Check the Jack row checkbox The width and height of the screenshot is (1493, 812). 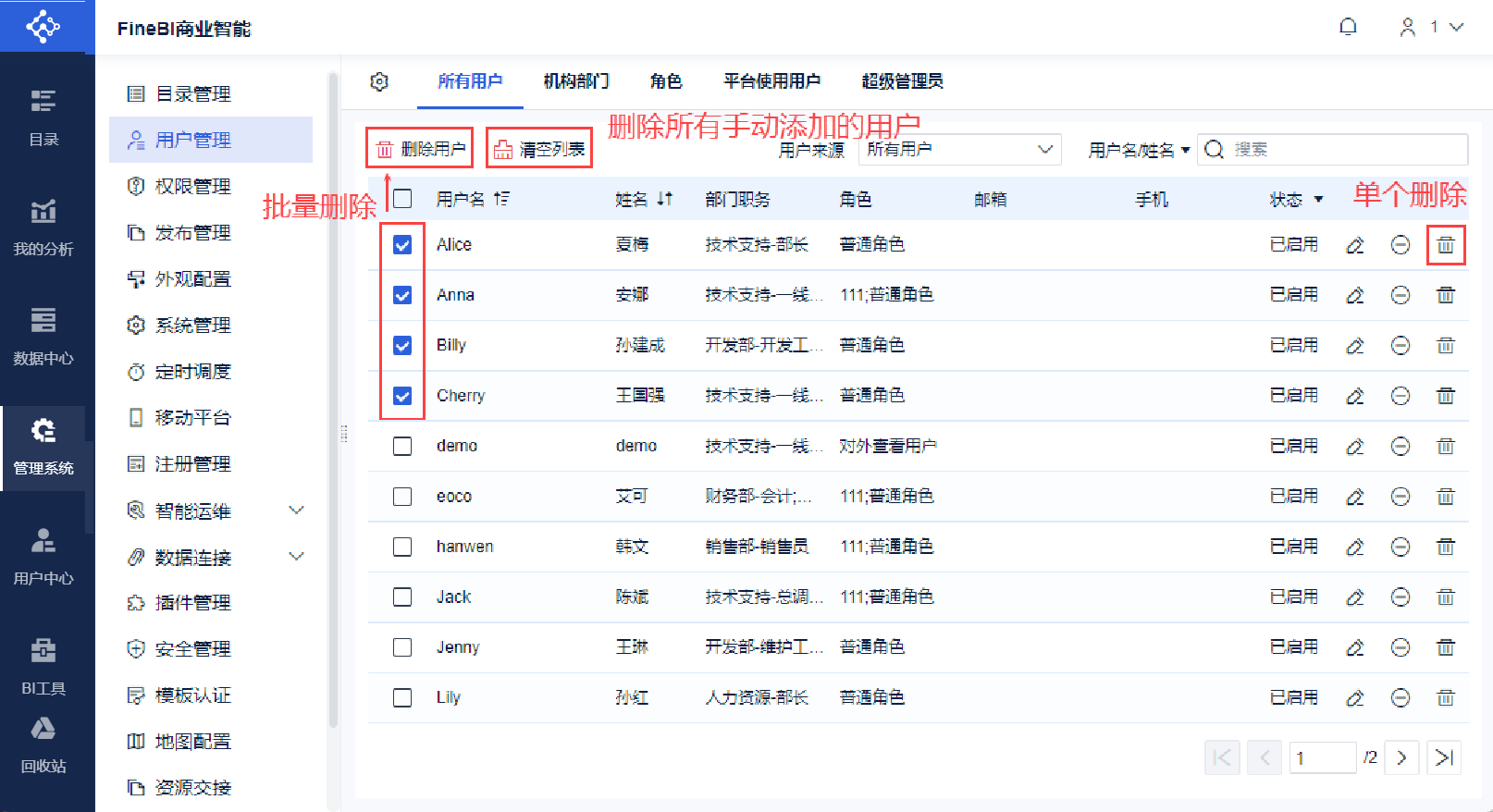402,597
